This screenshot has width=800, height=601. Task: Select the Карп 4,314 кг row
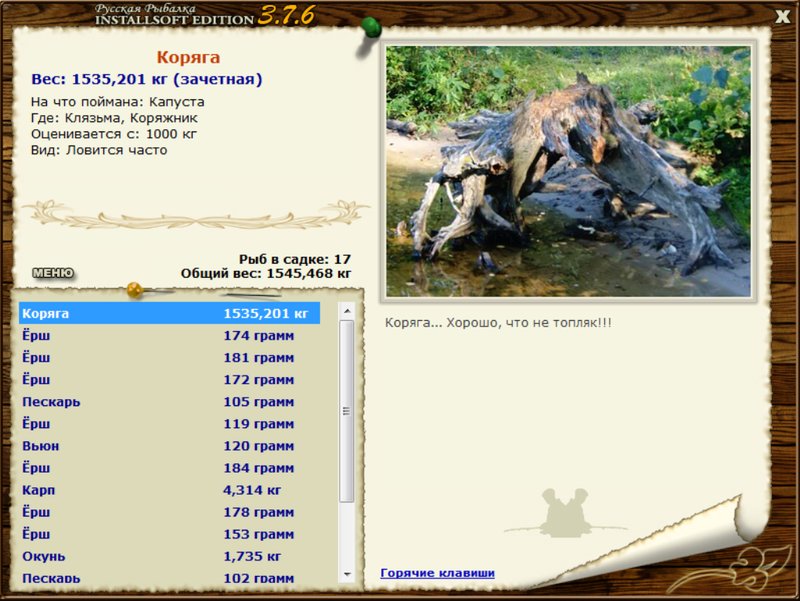(169, 490)
